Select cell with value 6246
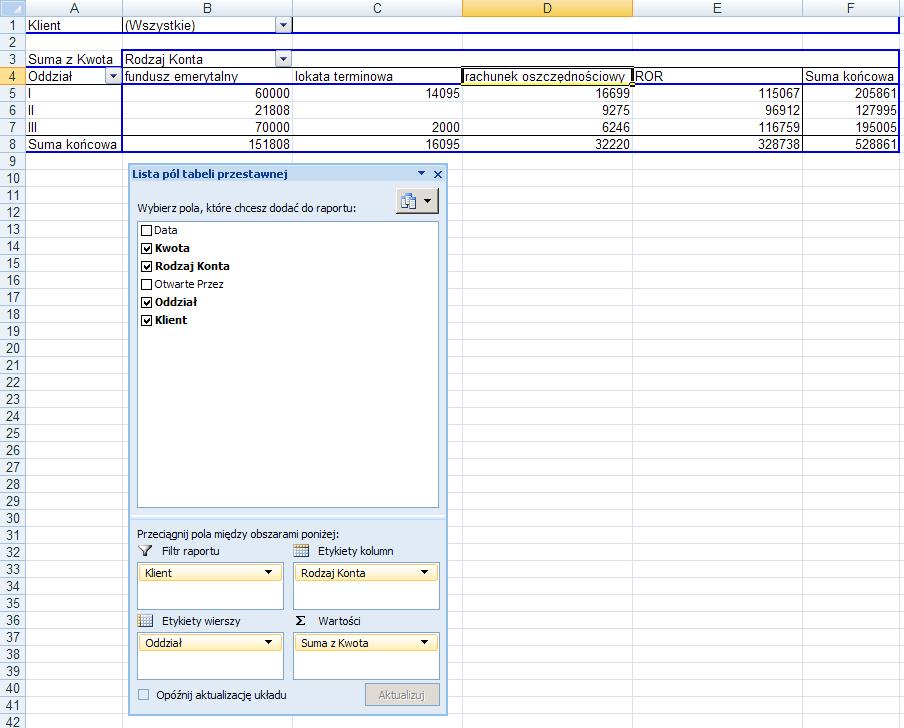 coord(547,127)
